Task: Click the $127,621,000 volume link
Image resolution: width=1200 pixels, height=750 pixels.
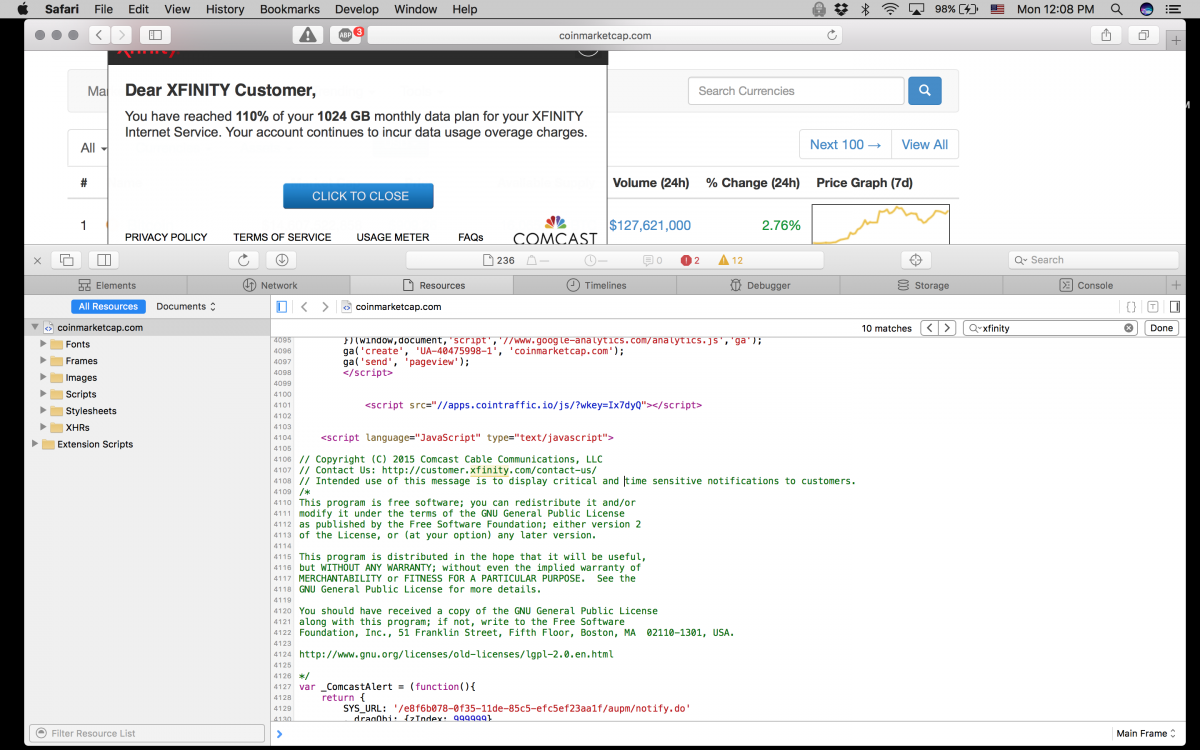Action: 650,225
